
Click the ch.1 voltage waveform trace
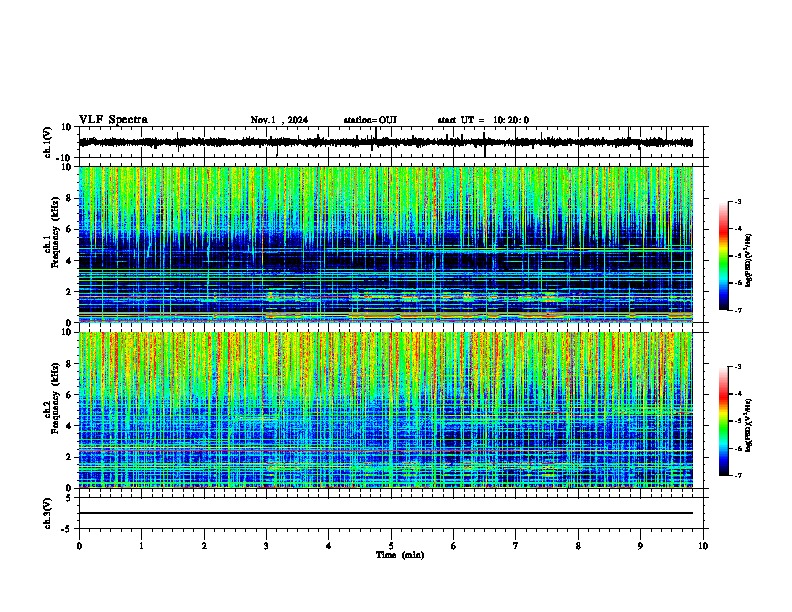(386, 142)
